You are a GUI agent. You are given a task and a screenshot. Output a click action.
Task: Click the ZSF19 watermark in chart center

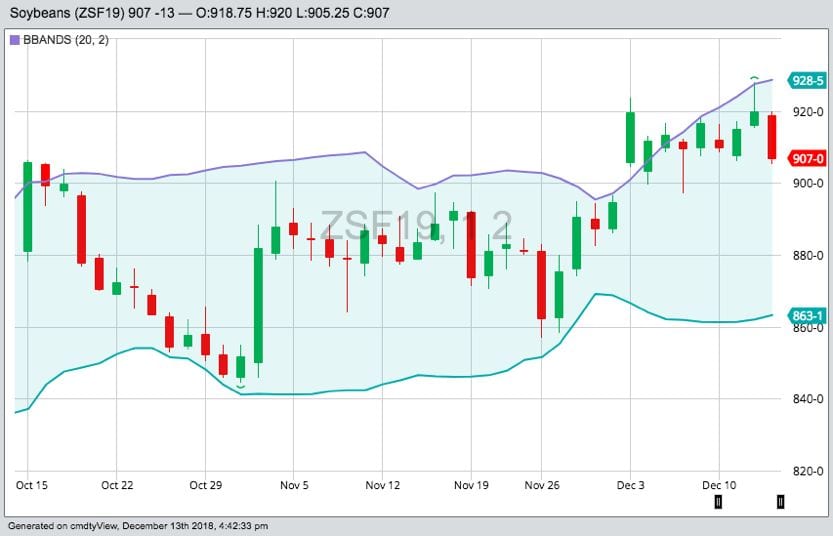point(415,225)
